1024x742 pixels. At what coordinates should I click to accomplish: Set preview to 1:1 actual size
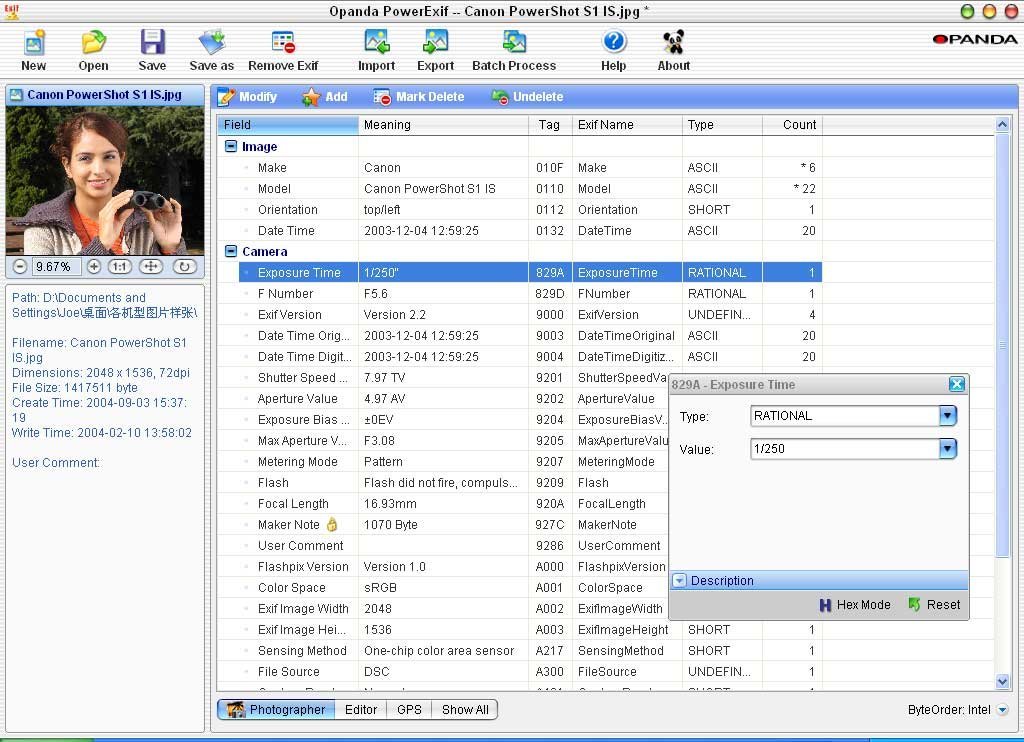119,267
